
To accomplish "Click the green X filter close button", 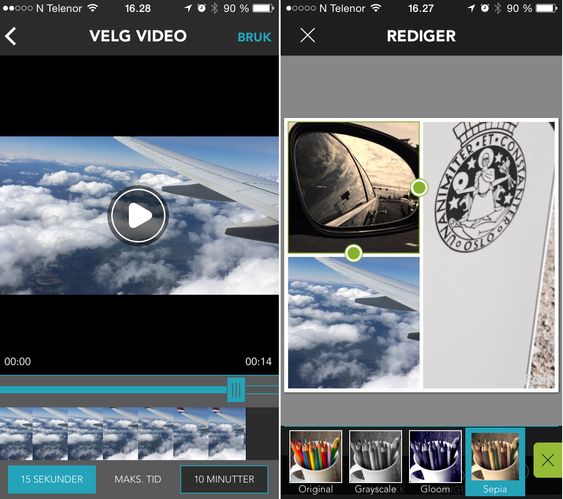I will tap(548, 460).
